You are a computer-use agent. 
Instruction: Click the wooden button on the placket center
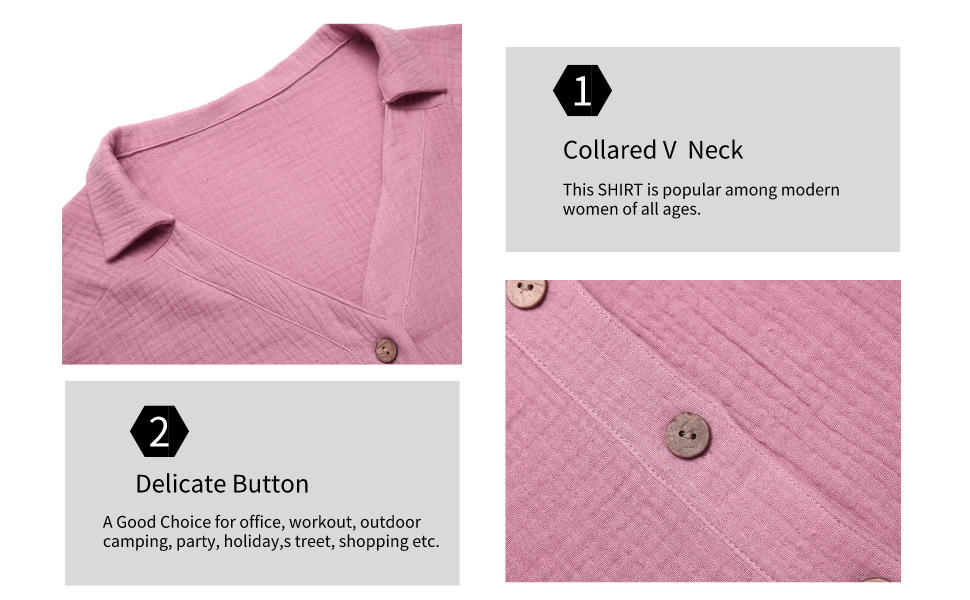coord(688,435)
